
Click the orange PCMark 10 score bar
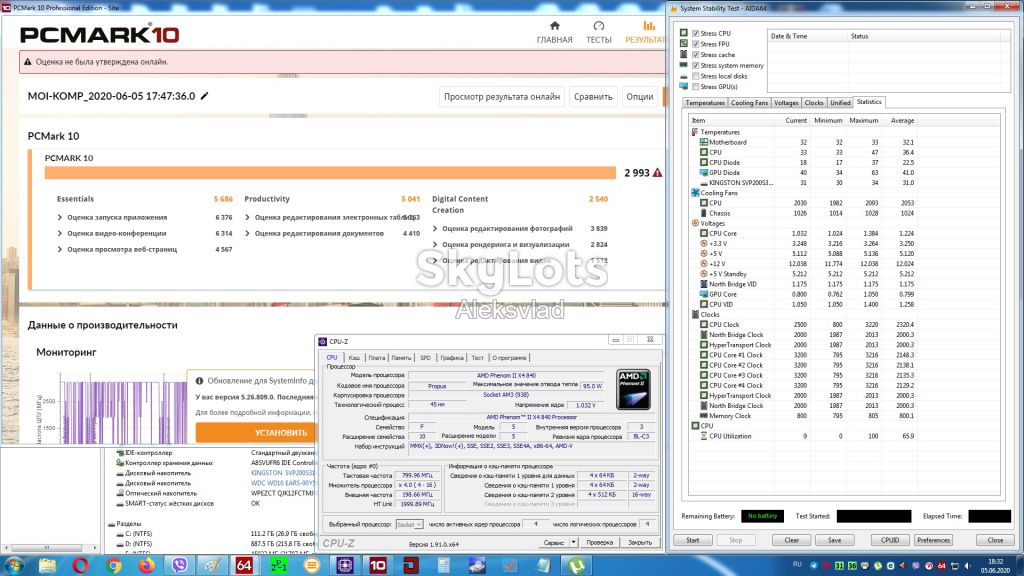click(330, 172)
